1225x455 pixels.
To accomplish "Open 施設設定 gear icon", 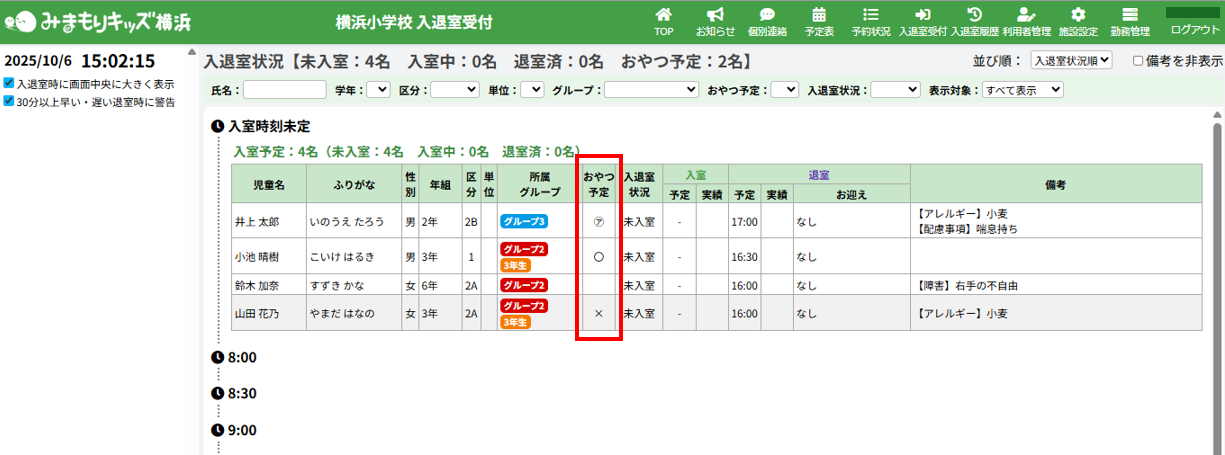I will (1077, 16).
